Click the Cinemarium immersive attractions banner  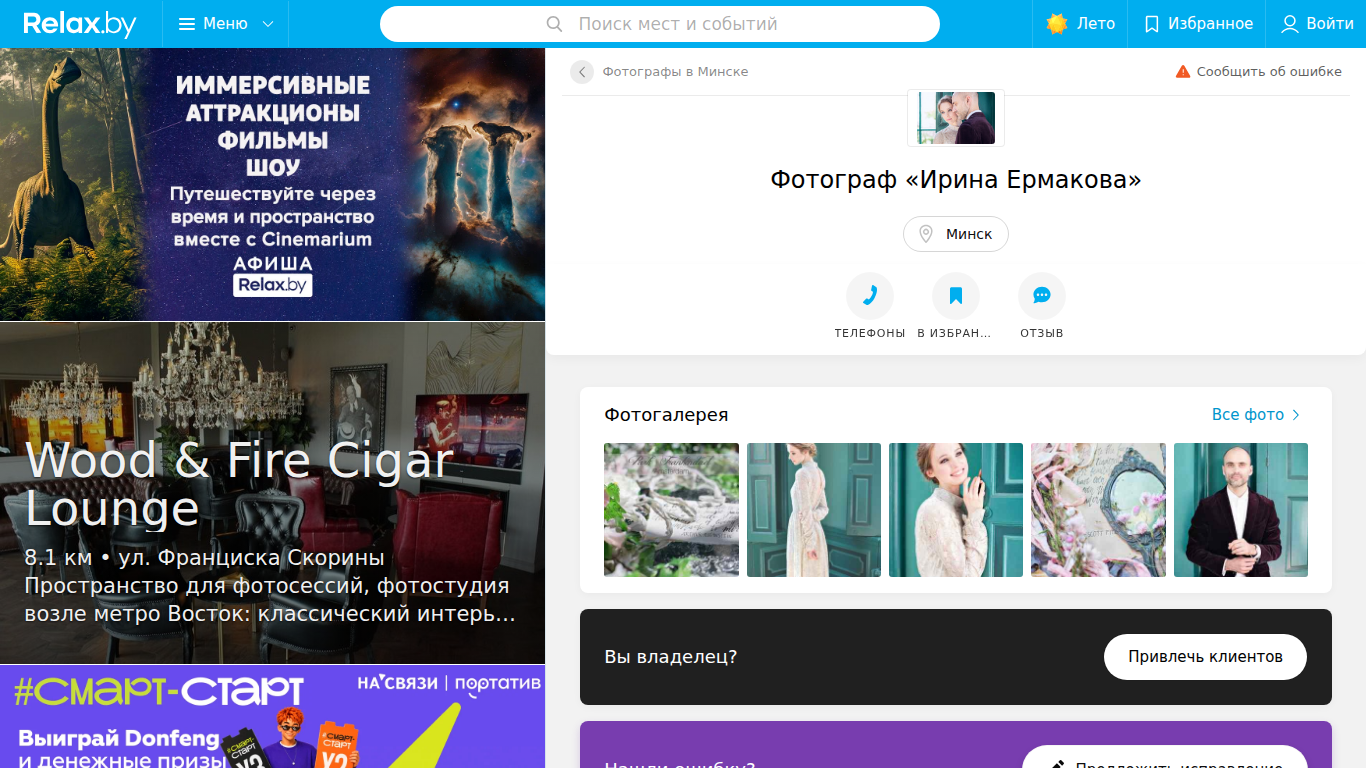click(x=272, y=184)
